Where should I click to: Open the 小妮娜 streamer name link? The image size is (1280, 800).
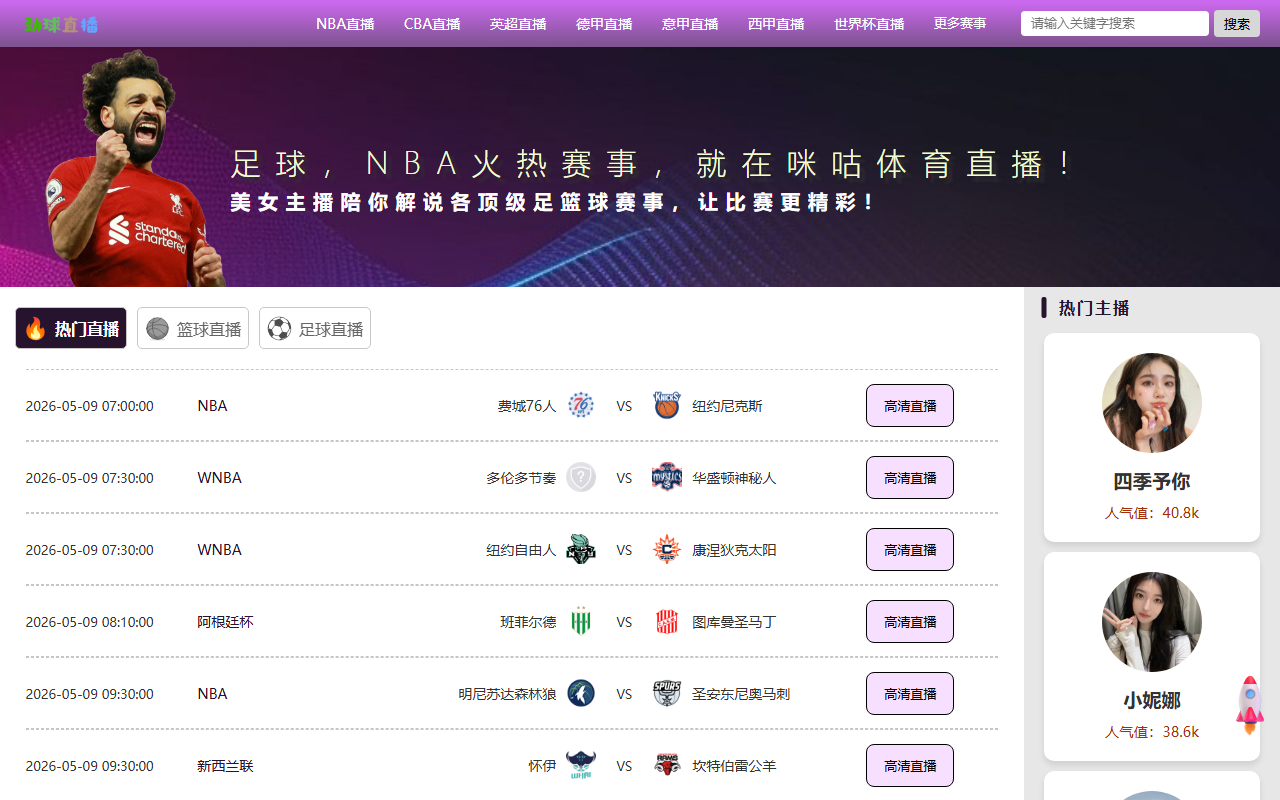click(1152, 700)
